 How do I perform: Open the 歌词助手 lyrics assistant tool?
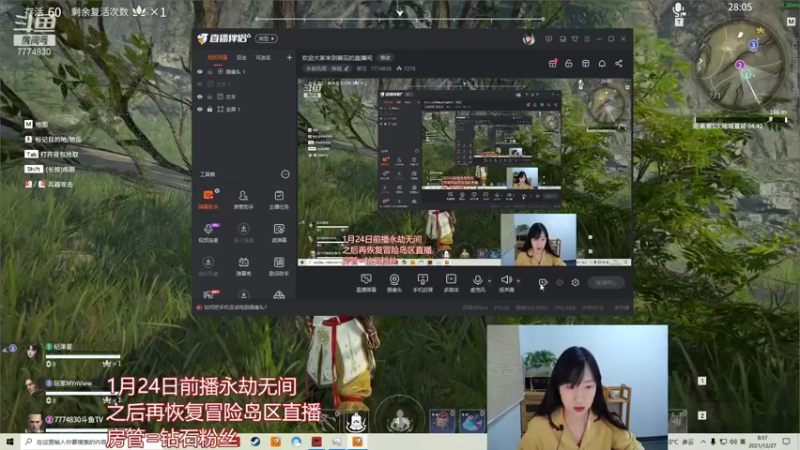pos(279,266)
